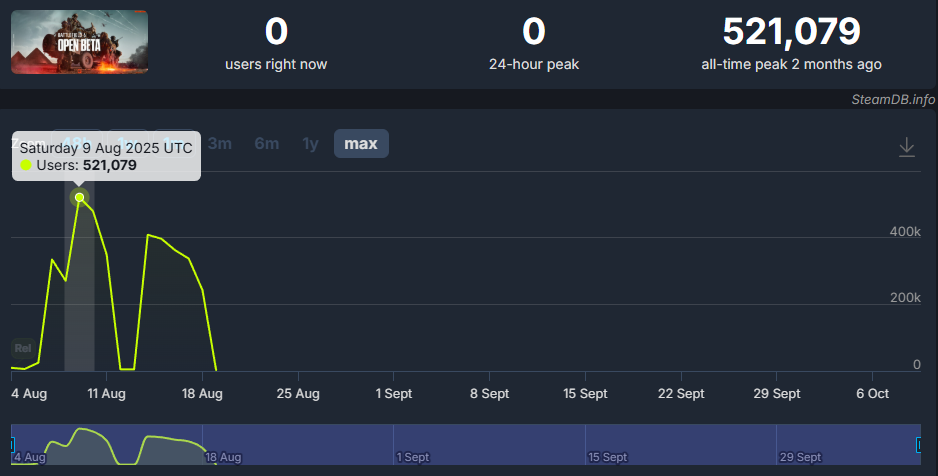Click the all-time peak 521,079 figure
Image resolution: width=938 pixels, height=476 pixels.
coord(791,32)
